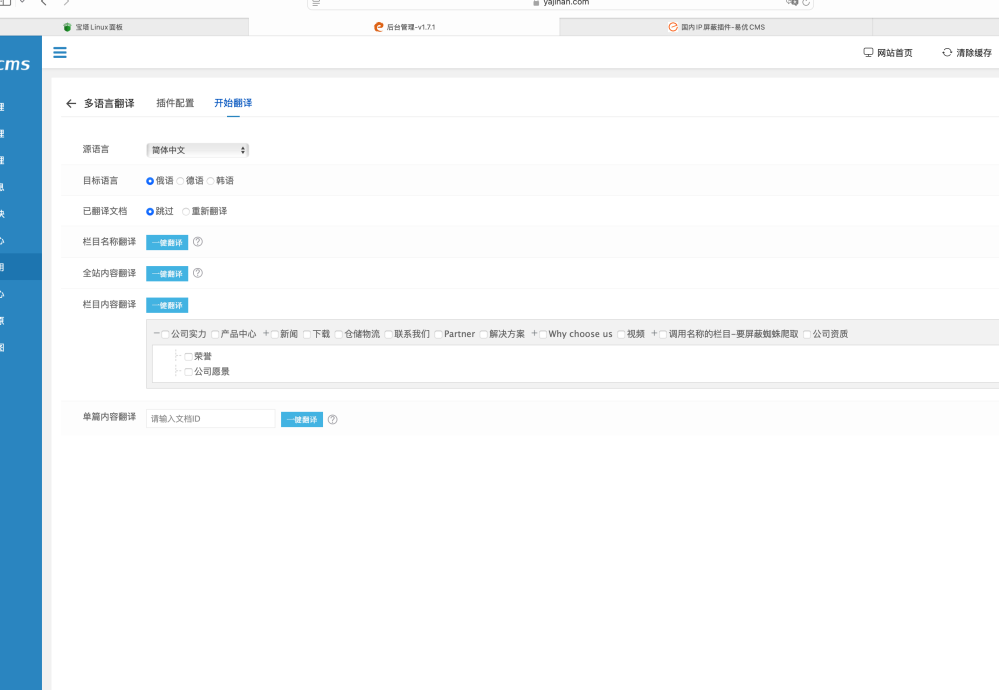Viewport: 999px width, 690px height.
Task: Check the 产品中心 checkbox
Action: [x=215, y=334]
